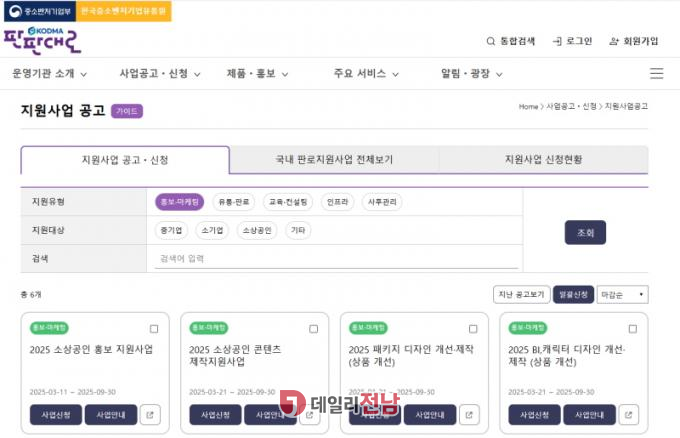Open the 마감순 sort dropdown
Image resolution: width=680 pixels, height=438 pixels.
coord(622,295)
